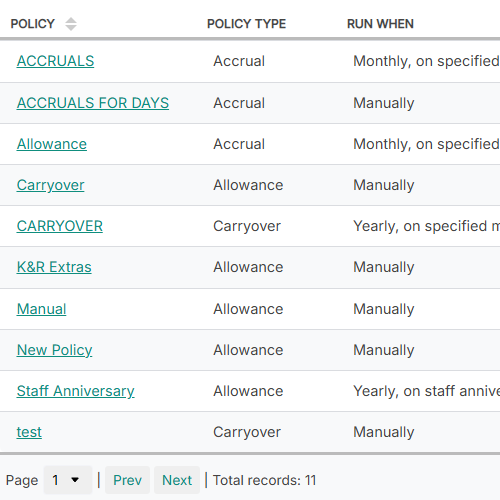Click Carryover type in uppercase CARRYOVER row

(x=247, y=226)
